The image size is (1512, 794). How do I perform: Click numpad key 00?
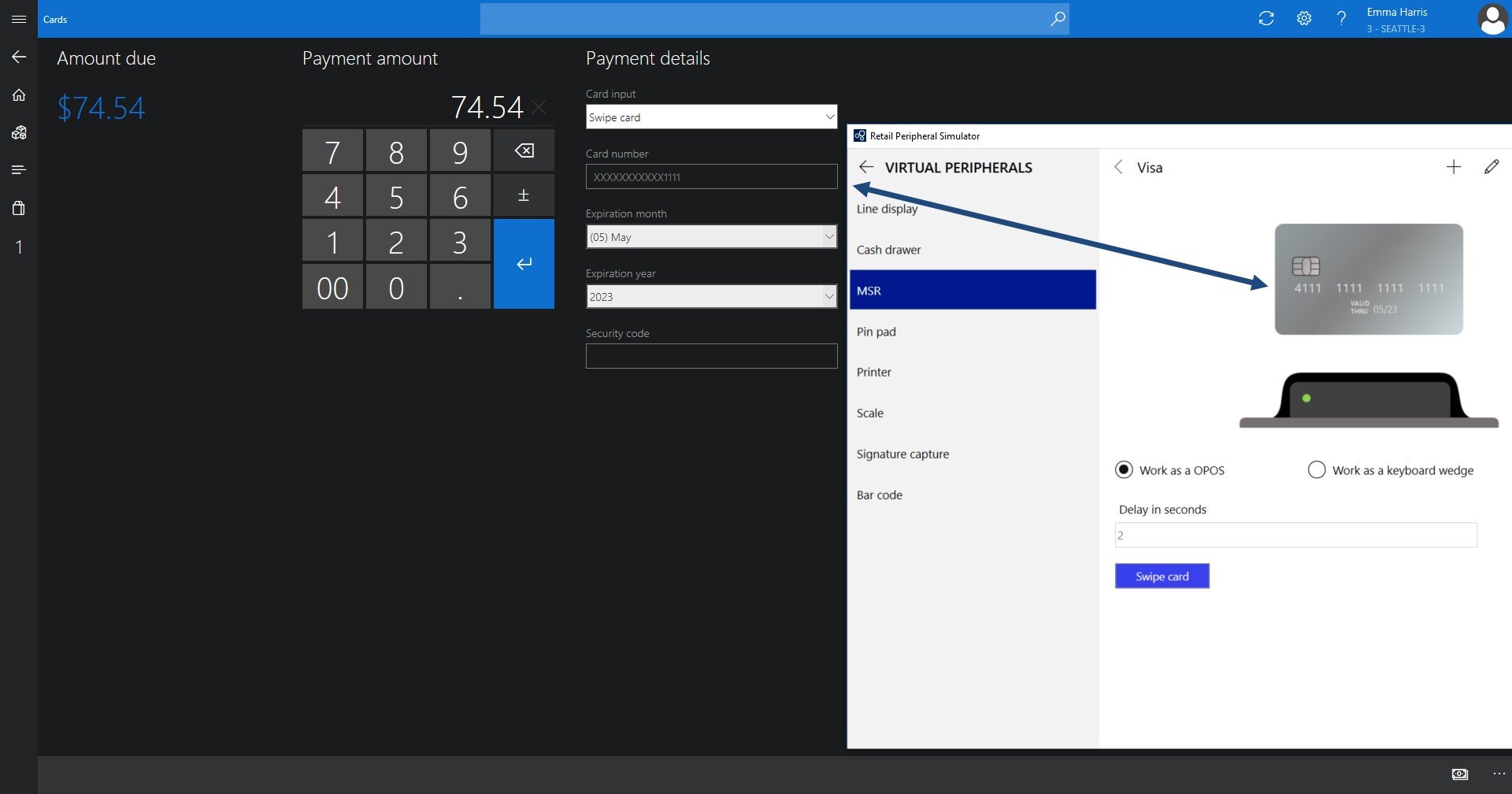click(332, 287)
